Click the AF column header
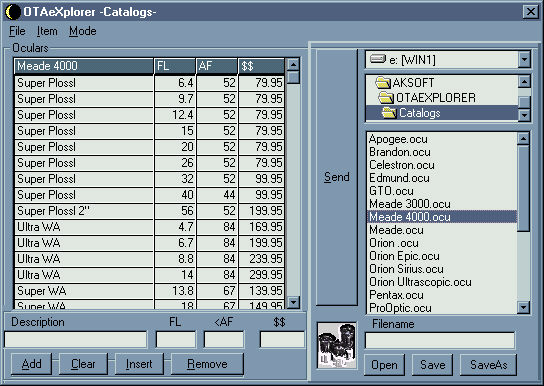The image size is (544, 386). click(x=217, y=66)
